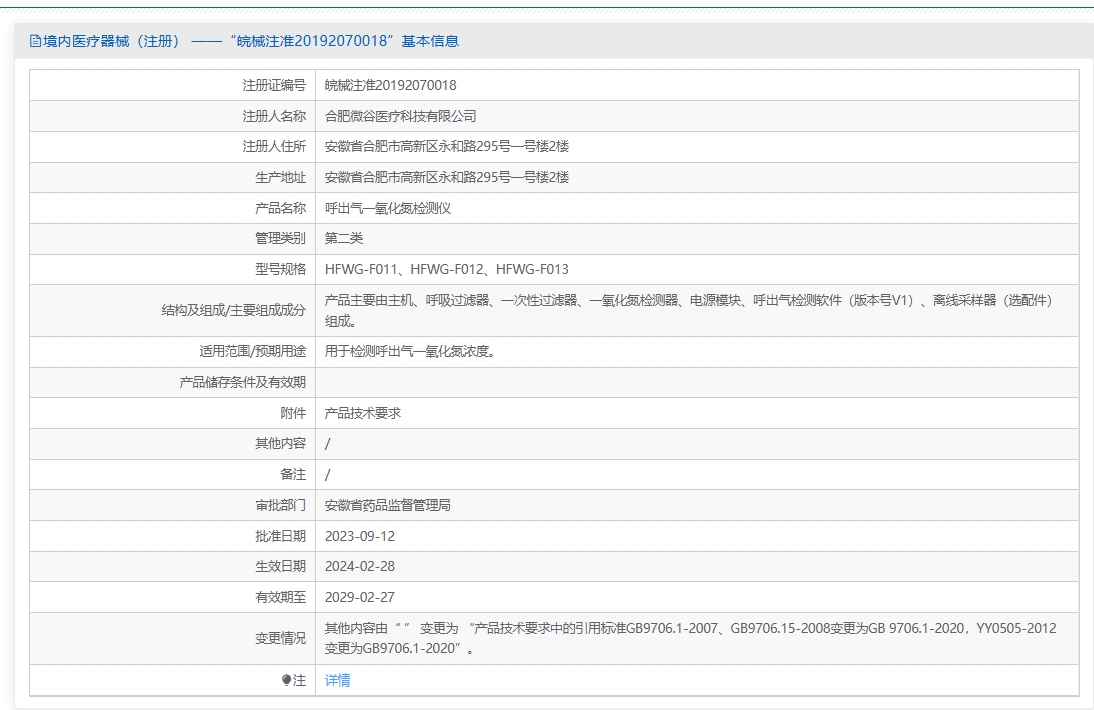Click the 注册证编号 label
This screenshot has width=1094, height=710.
click(x=274, y=85)
